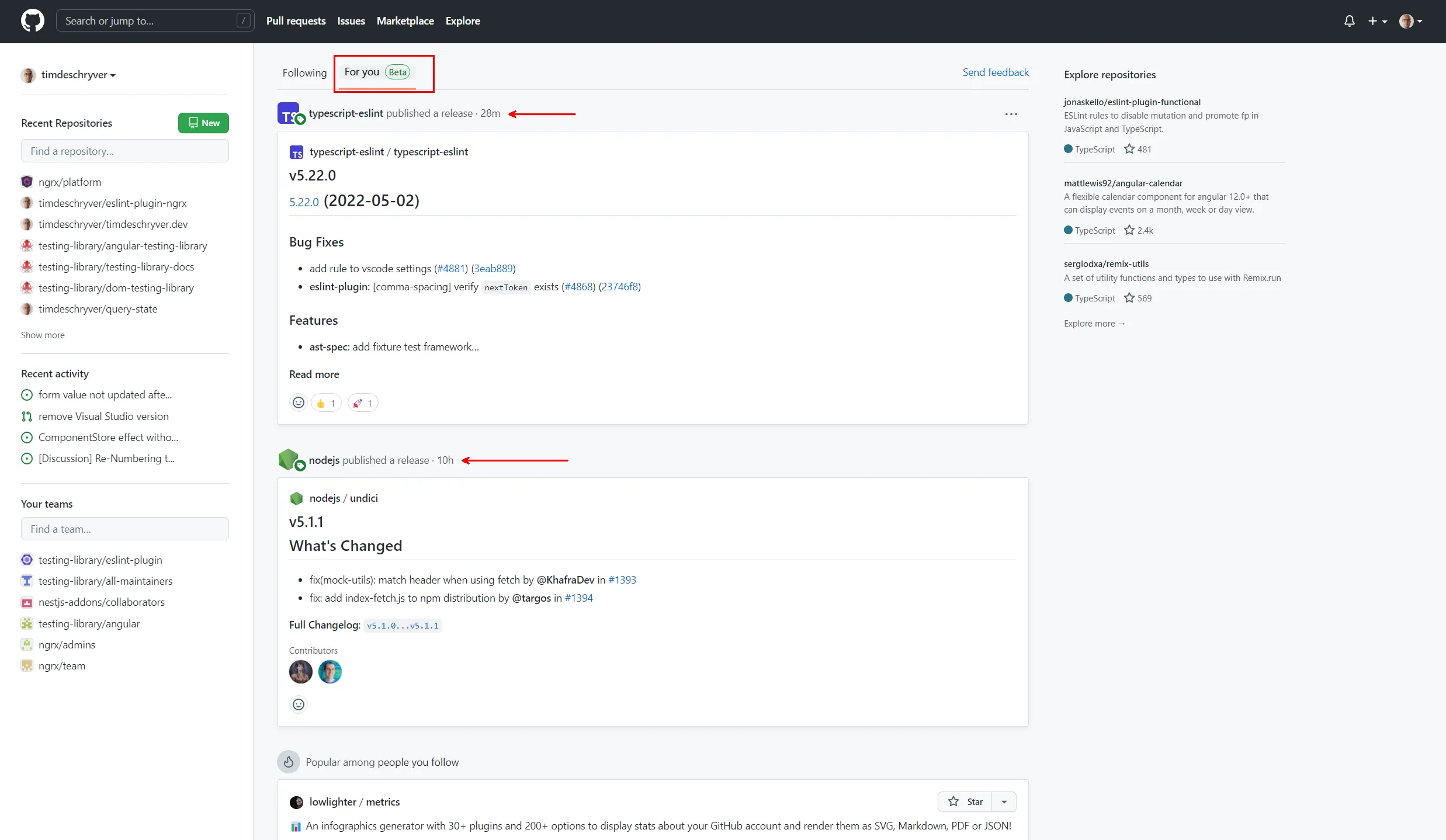
Task: Open testing-library/dom-testing-library repository
Action: click(116, 287)
